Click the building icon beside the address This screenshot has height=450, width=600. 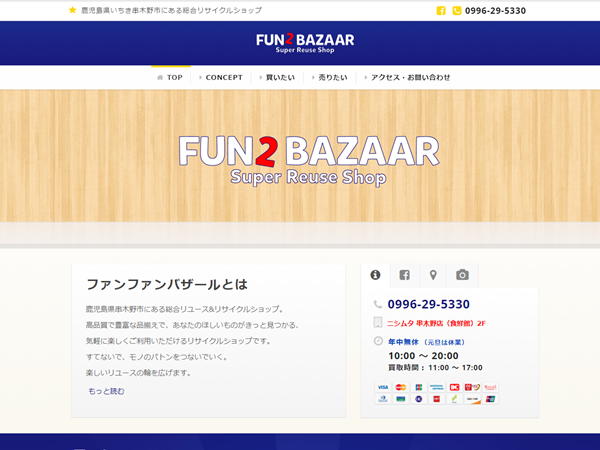point(378,322)
